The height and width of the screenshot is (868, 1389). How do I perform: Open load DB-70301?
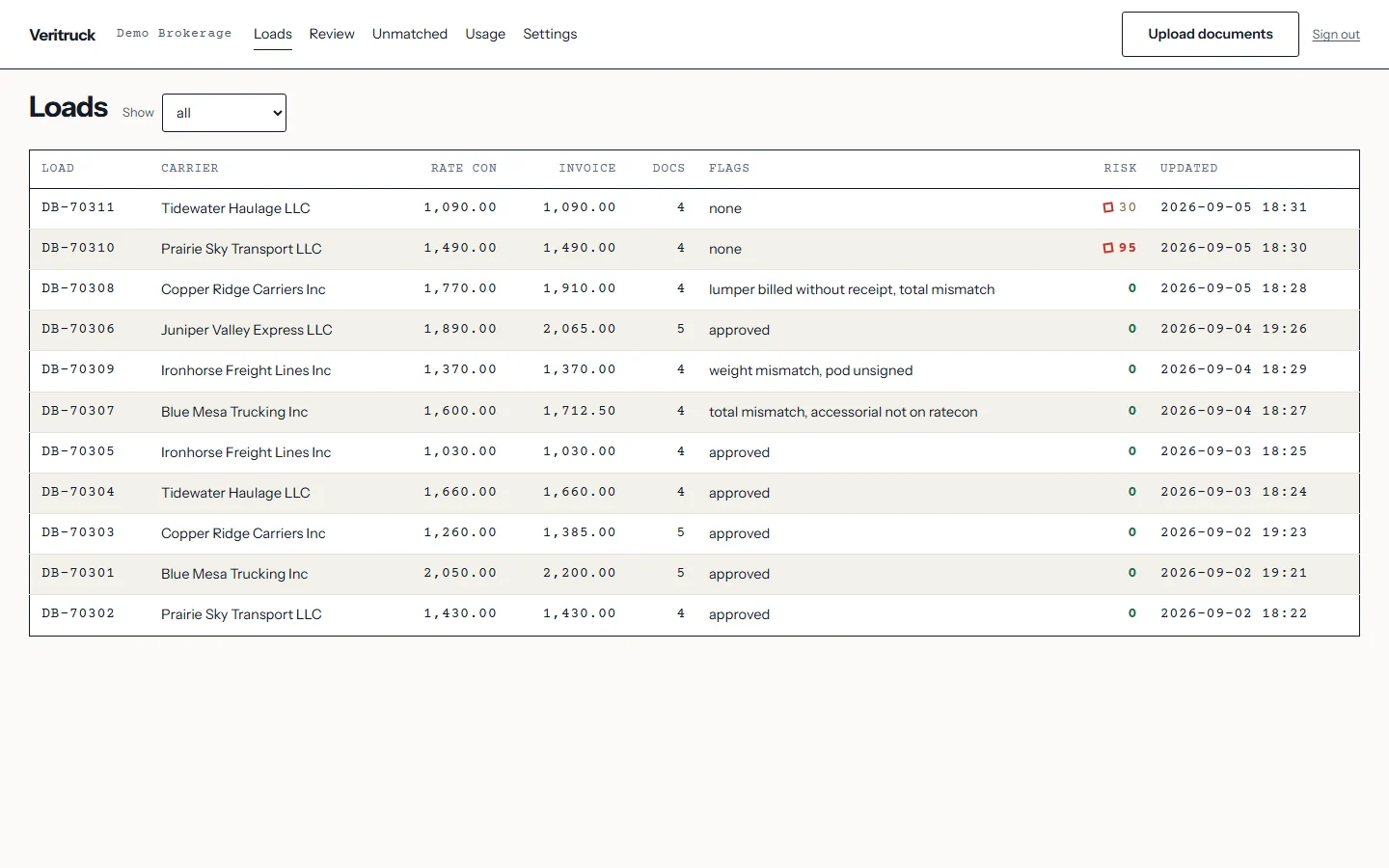pos(78,573)
